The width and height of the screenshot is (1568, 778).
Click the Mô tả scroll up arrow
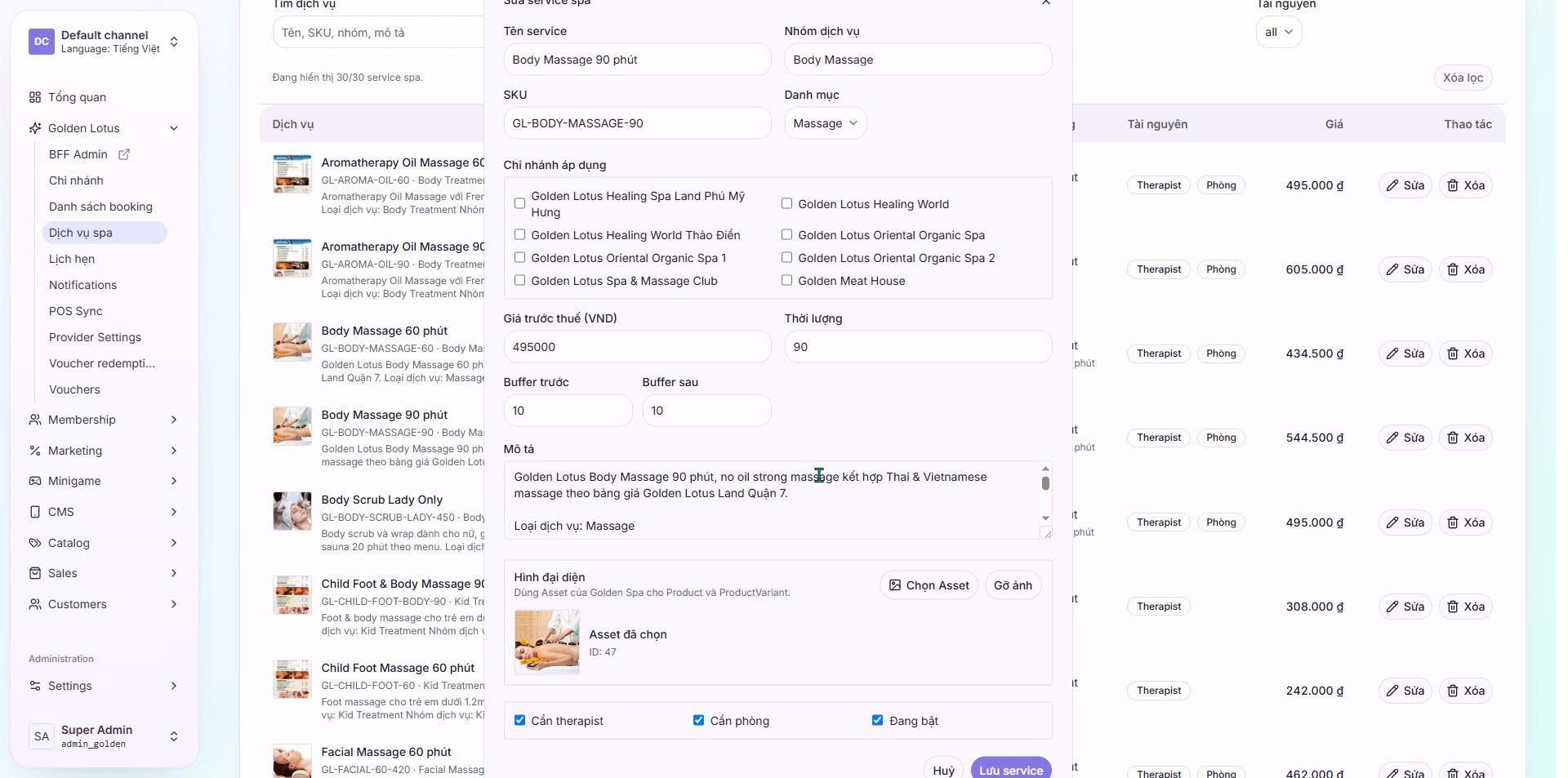tap(1045, 469)
